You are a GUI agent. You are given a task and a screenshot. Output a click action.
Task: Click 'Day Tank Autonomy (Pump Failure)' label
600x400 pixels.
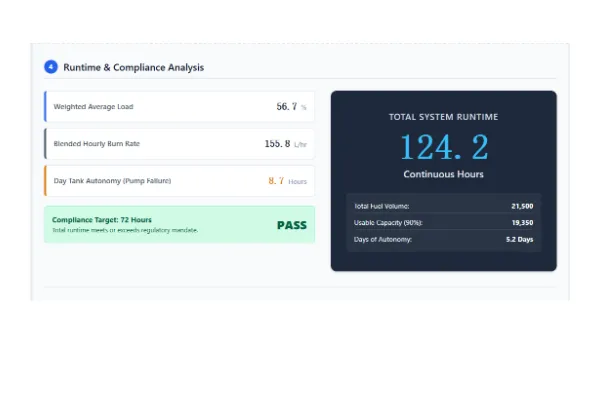[112, 181]
